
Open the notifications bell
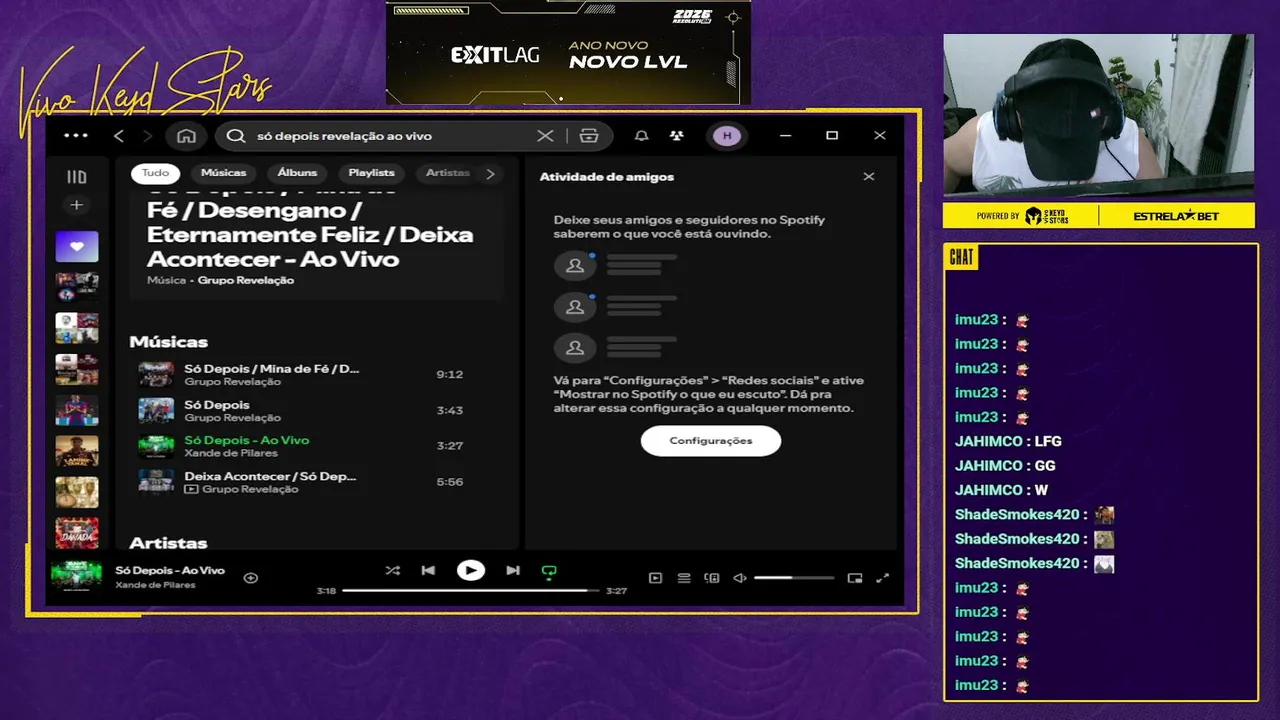click(642, 136)
